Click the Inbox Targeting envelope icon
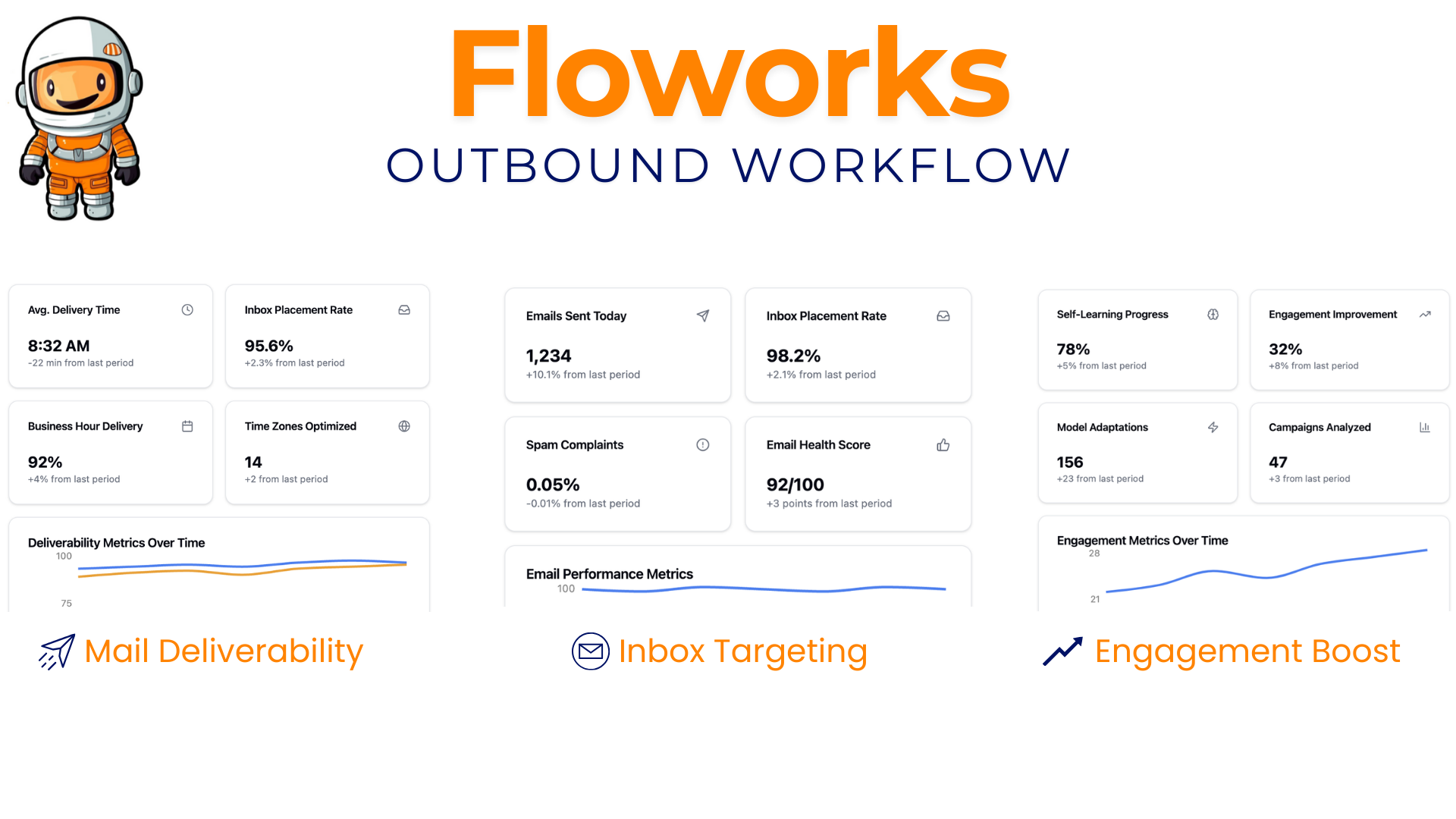Image resolution: width=1456 pixels, height=819 pixels. (590, 651)
